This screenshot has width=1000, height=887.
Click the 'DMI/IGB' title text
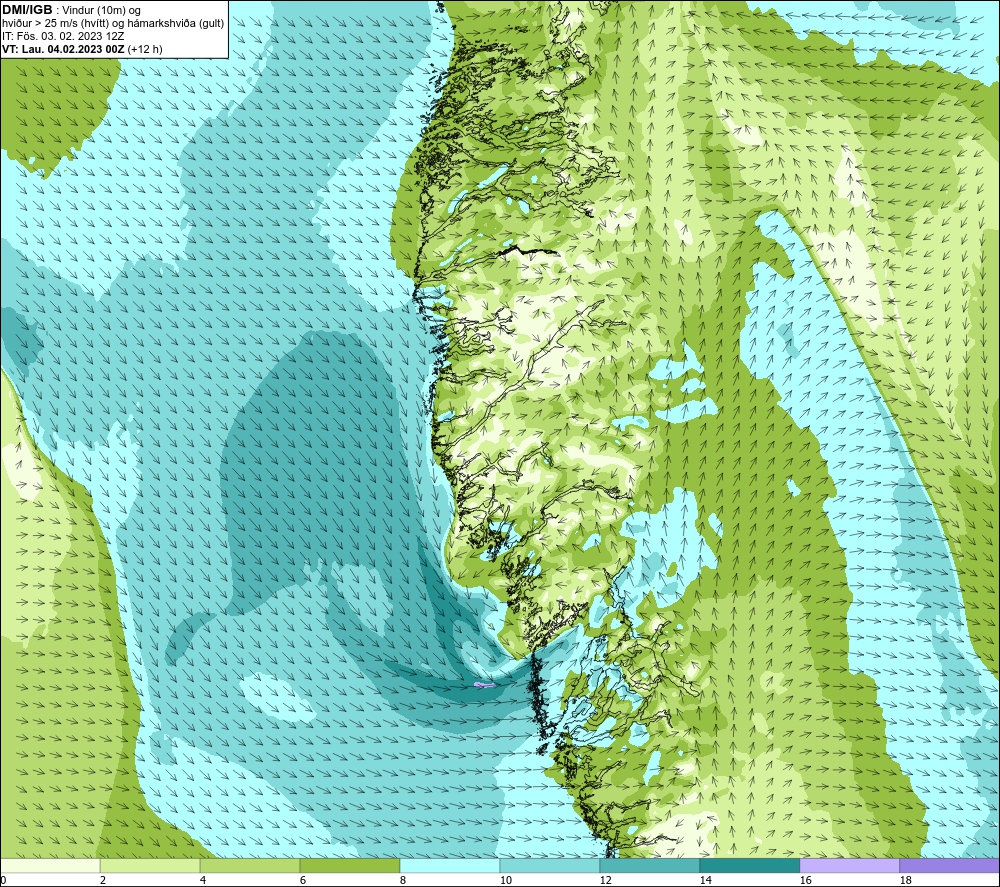27,10
